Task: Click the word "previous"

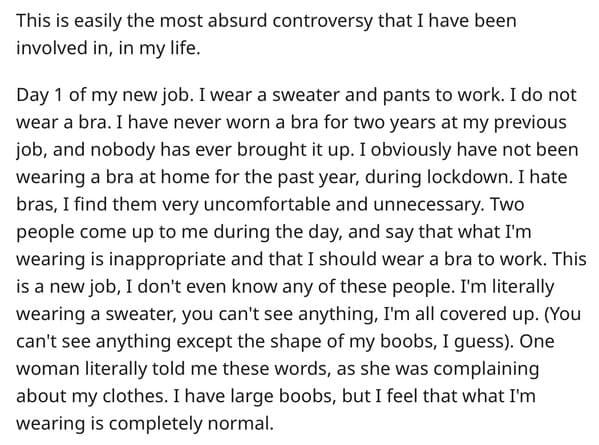Action: point(530,123)
